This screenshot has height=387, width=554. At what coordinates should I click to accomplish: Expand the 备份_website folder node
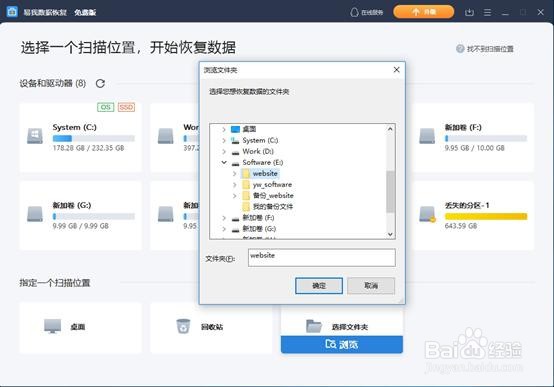235,195
